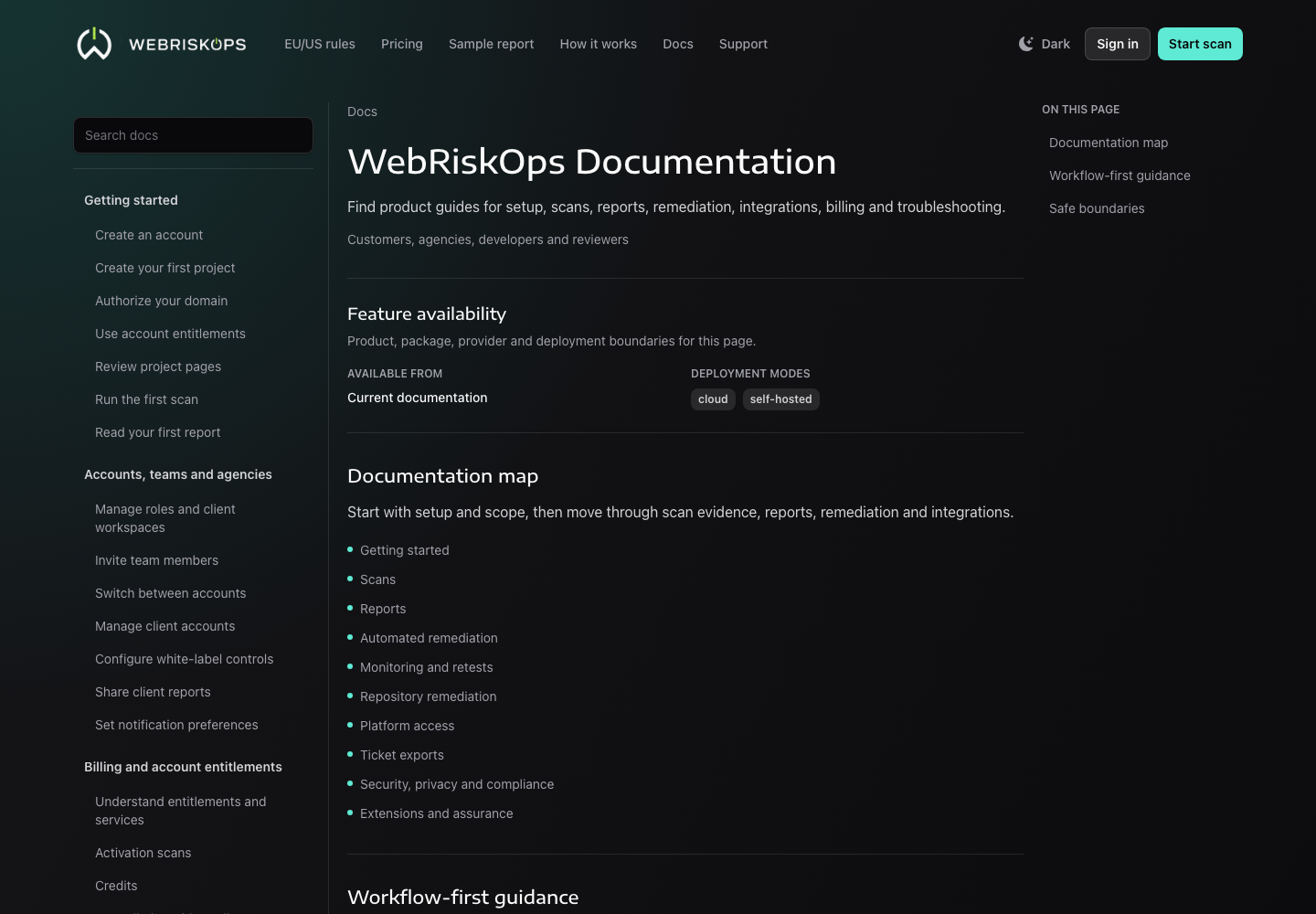Viewport: 1316px width, 914px height.
Task: Click the self-hosted deployment mode tag
Action: point(781,399)
